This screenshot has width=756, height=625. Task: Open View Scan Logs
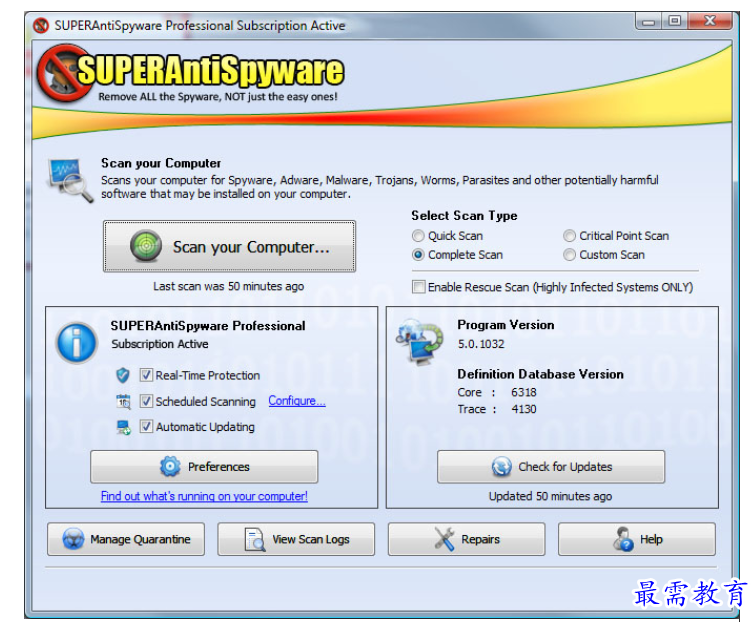tap(296, 539)
